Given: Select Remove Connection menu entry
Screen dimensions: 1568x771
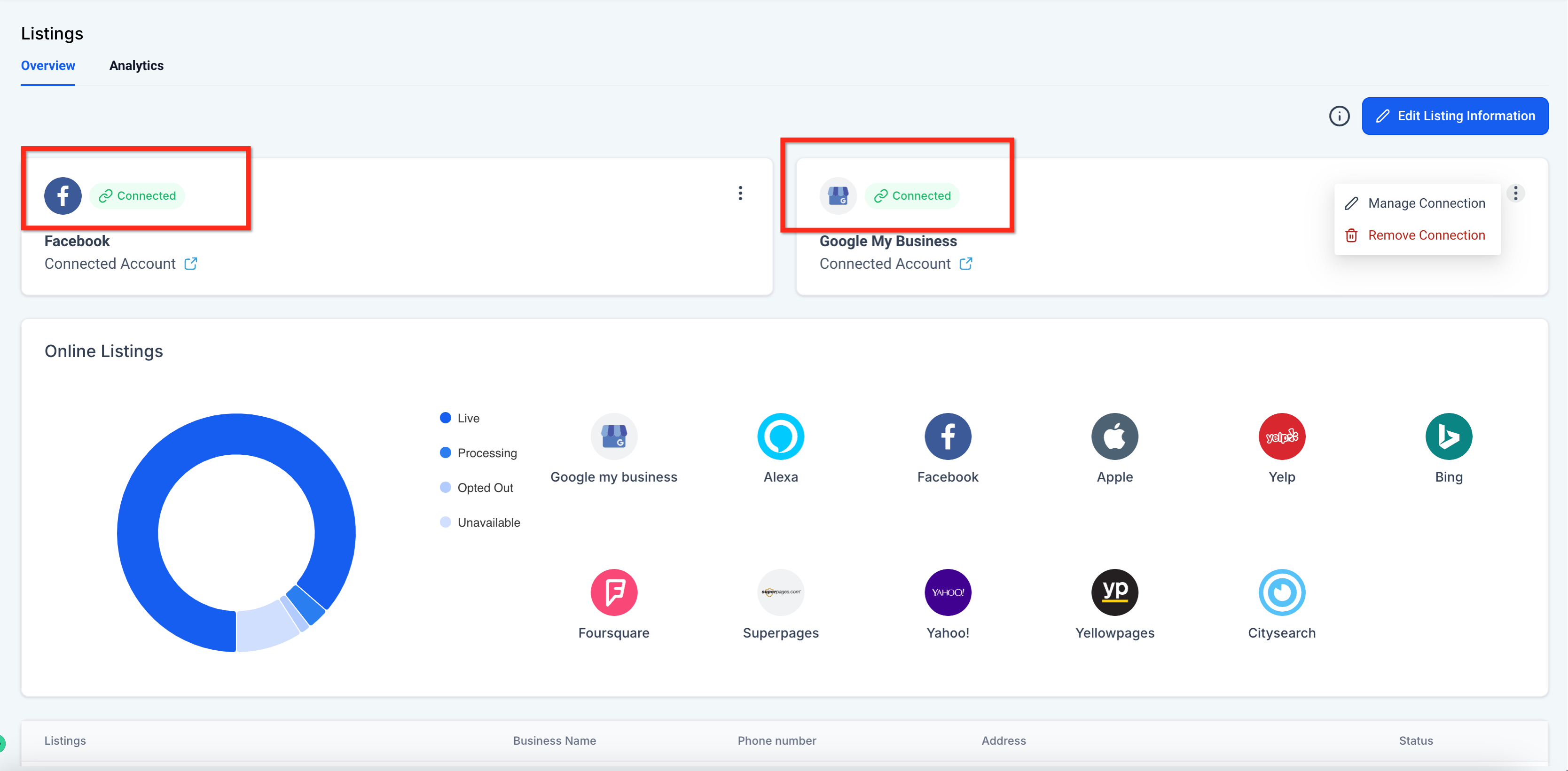Looking at the screenshot, I should click(1426, 235).
